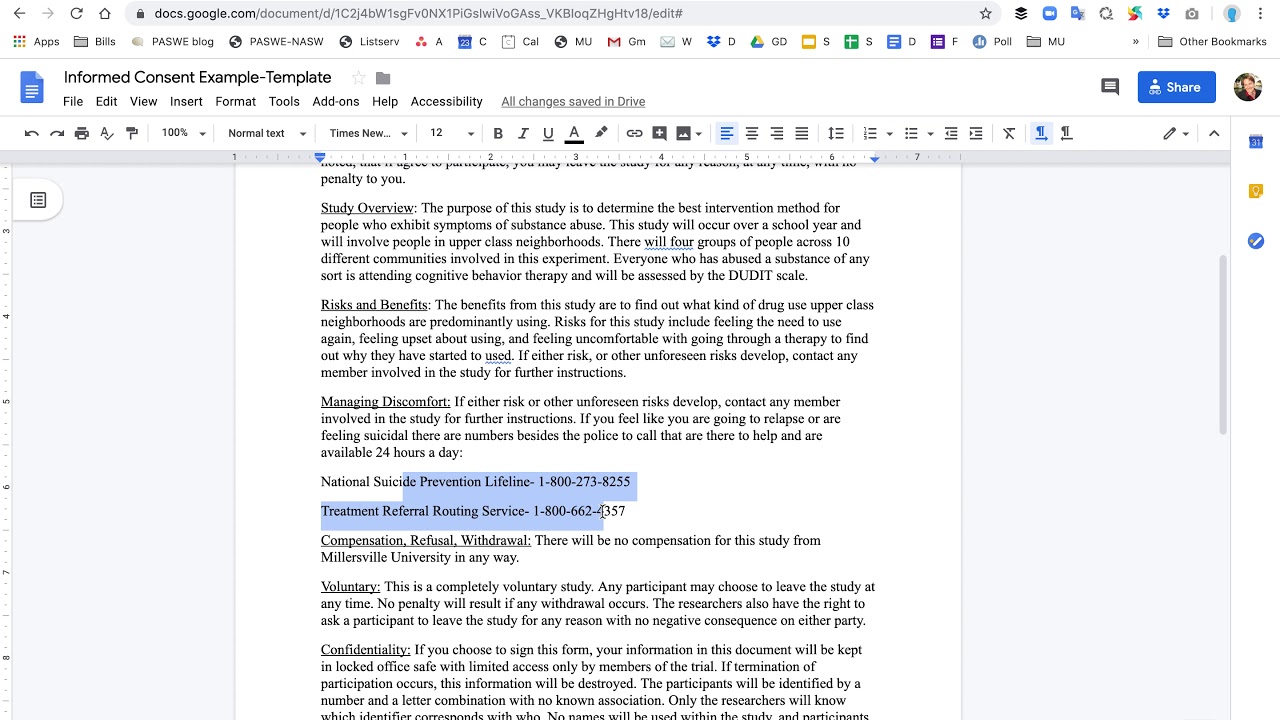Image resolution: width=1280 pixels, height=720 pixels.
Task: Click the browser address bar URL
Action: (x=418, y=14)
